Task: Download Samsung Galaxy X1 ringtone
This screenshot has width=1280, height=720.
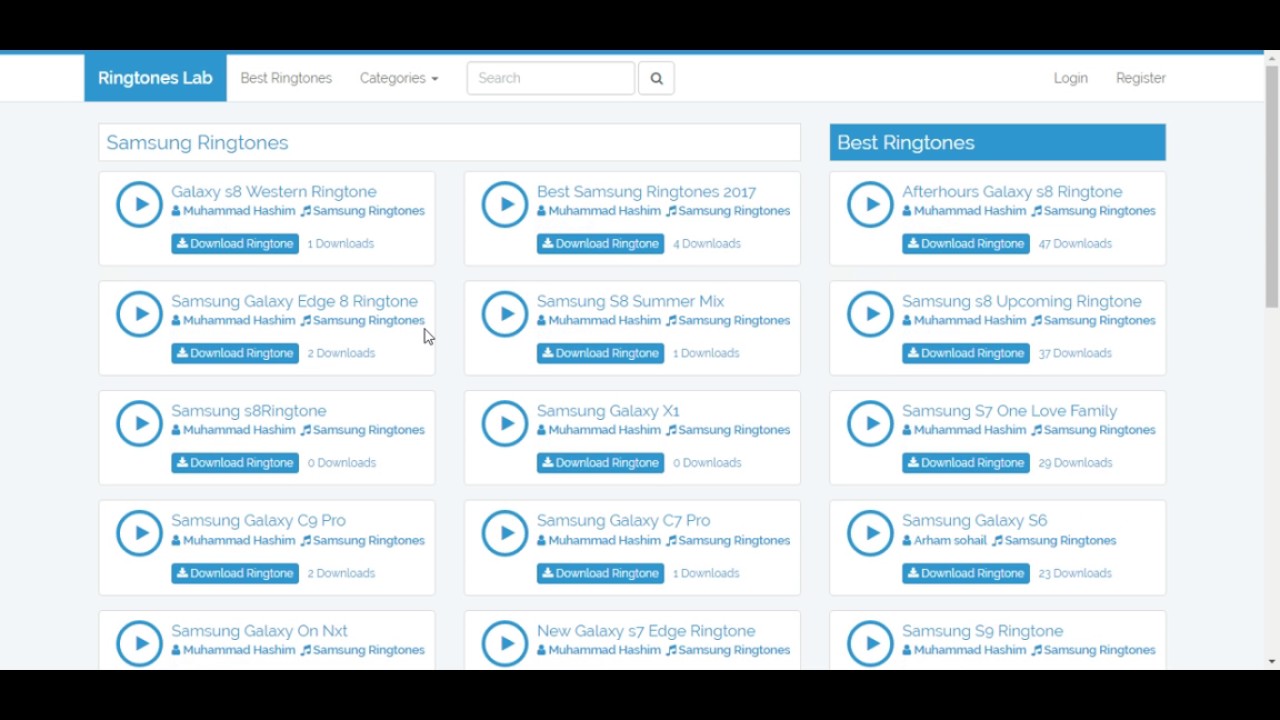Action: pyautogui.click(x=600, y=463)
